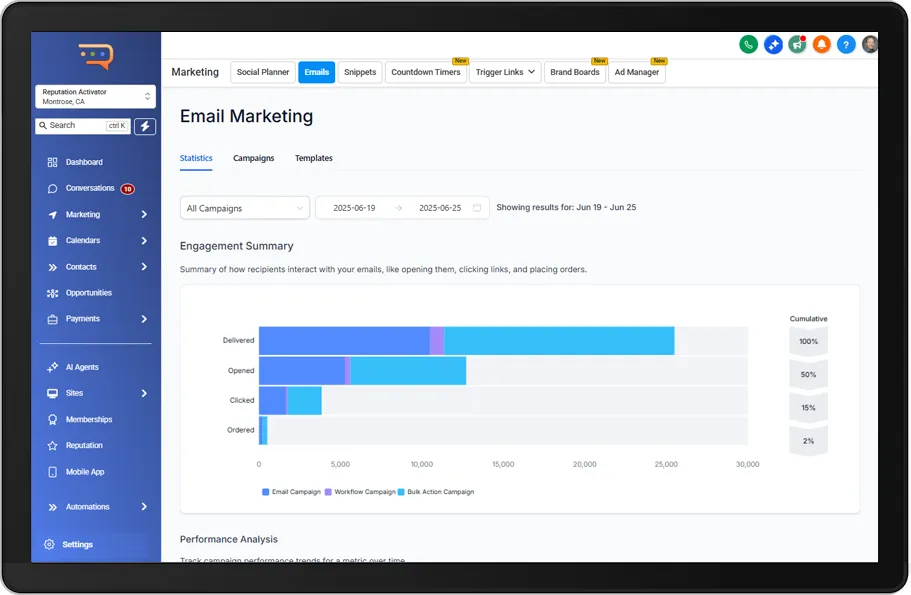Open Opportunities from the sidebar
The image size is (911, 595).
point(89,293)
